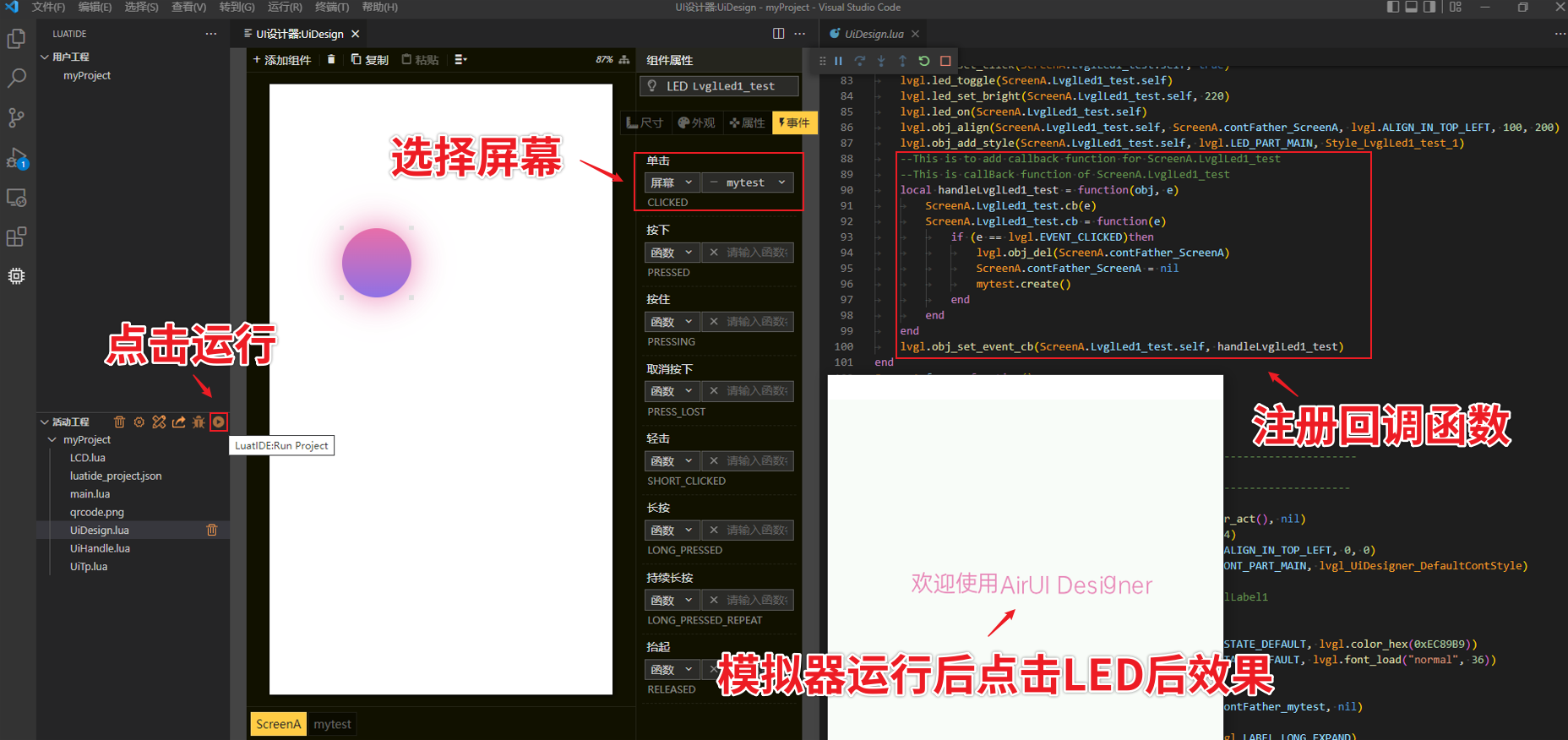Close the UiDesign.lua editor tab
The width and height of the screenshot is (1568, 740).
click(x=915, y=34)
